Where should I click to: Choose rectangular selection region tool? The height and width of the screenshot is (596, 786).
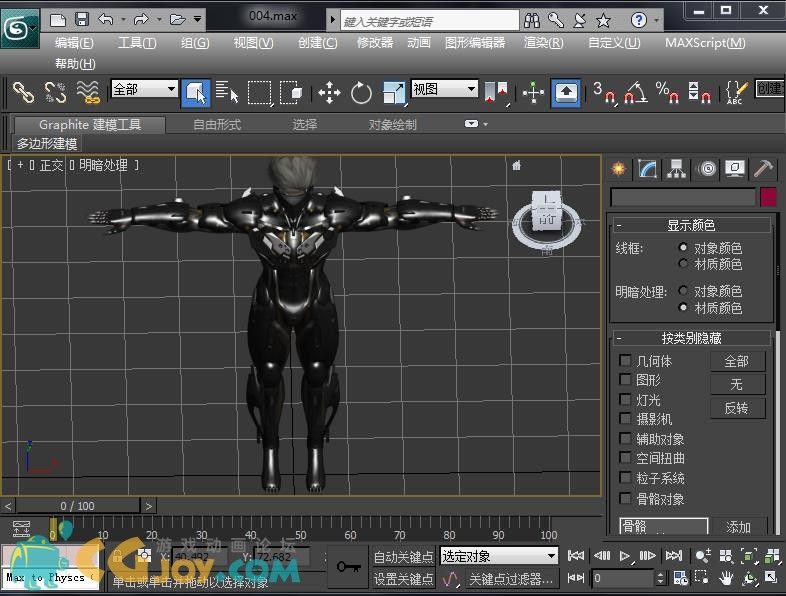(260, 93)
